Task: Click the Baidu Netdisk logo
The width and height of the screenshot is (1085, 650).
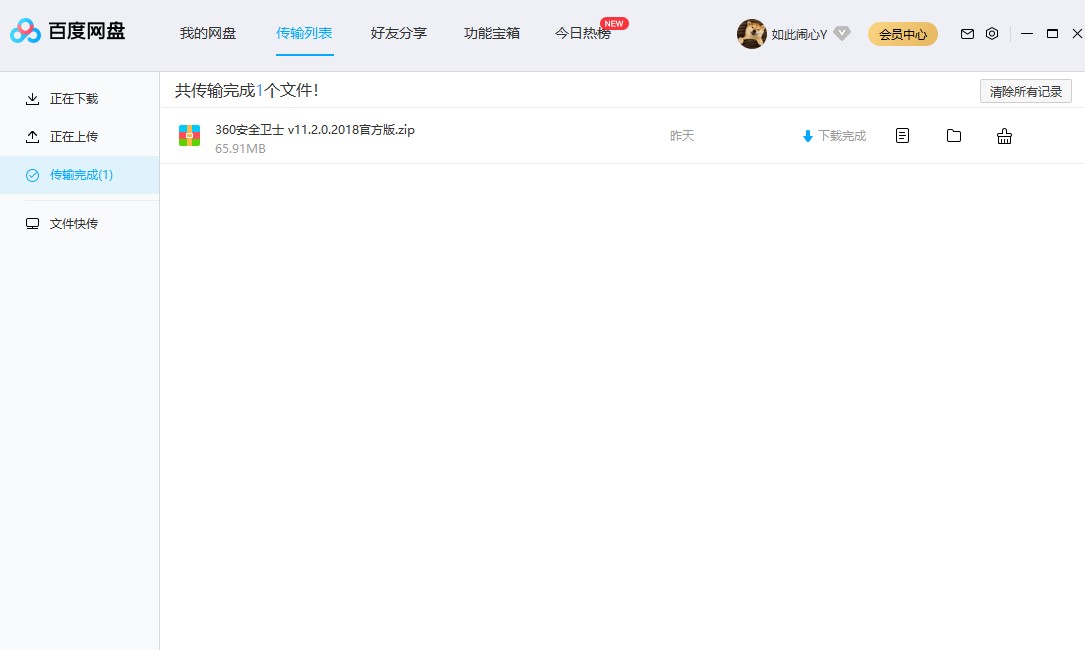Action: pyautogui.click(x=67, y=31)
